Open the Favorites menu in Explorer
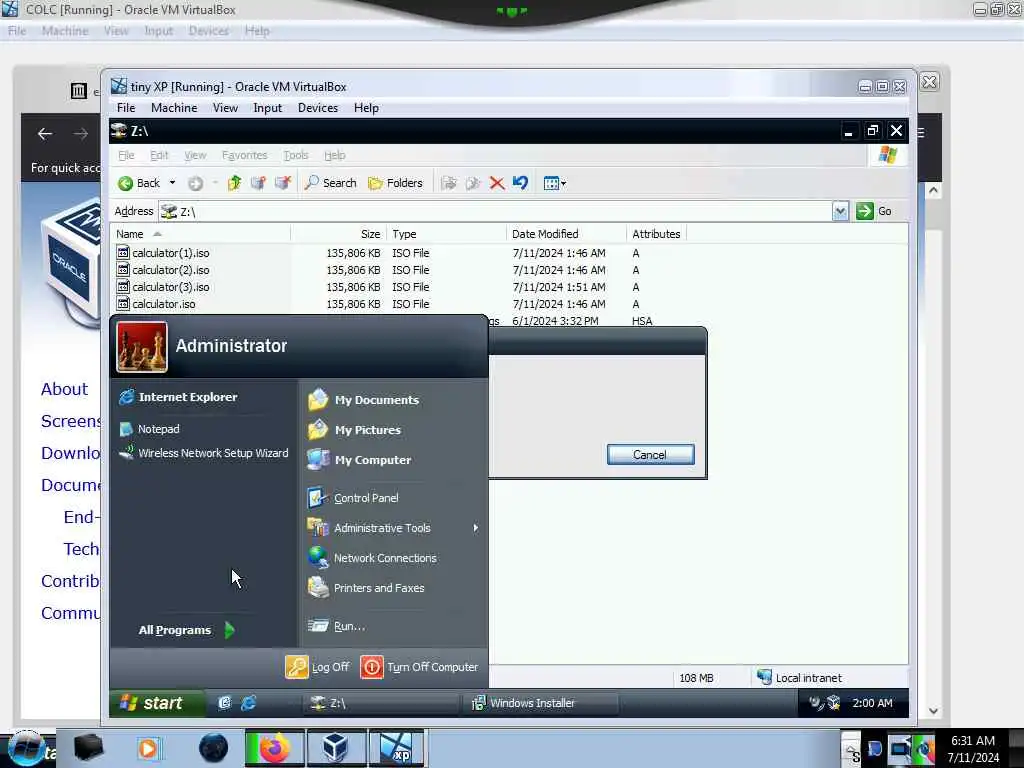The image size is (1024, 768). coord(244,155)
